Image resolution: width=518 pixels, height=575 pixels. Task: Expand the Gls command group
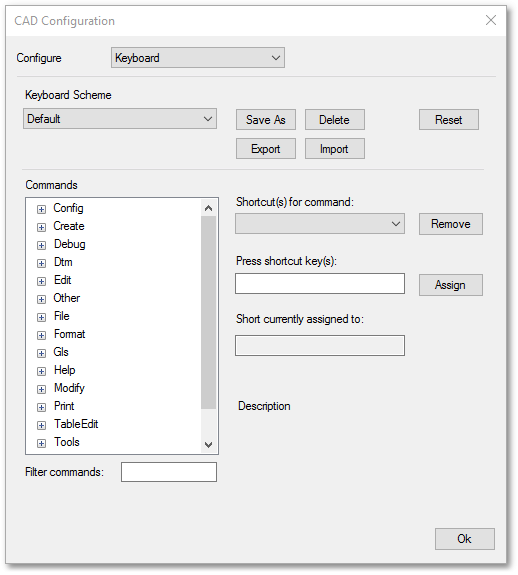(x=41, y=353)
